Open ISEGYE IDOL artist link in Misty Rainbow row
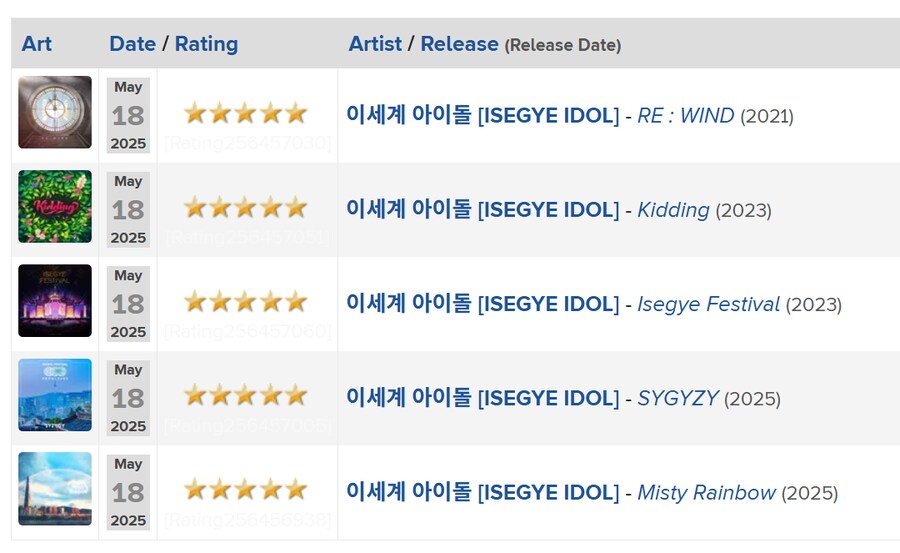Image resolution: width=900 pixels, height=553 pixels. point(483,492)
